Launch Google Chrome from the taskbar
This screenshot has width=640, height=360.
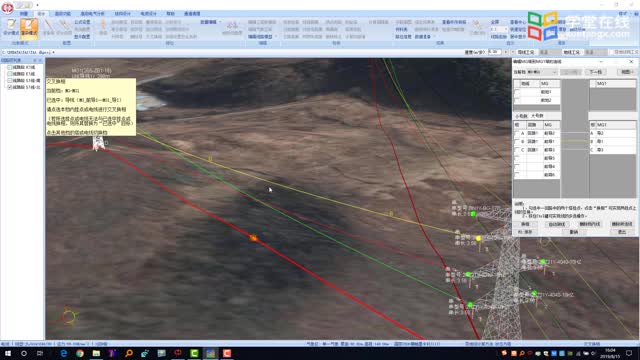pyautogui.click(x=80, y=353)
